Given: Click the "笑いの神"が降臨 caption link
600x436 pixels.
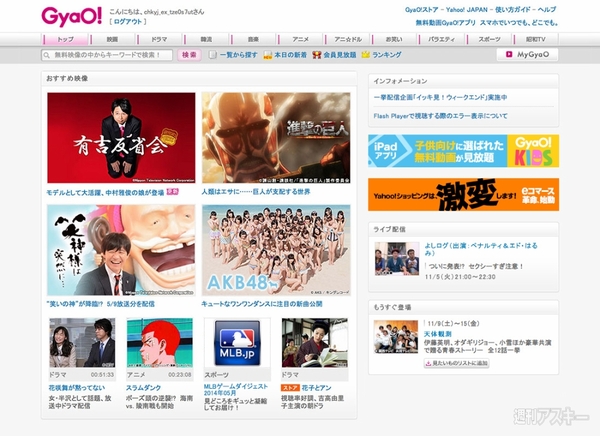Looking at the screenshot, I should click(100, 304).
